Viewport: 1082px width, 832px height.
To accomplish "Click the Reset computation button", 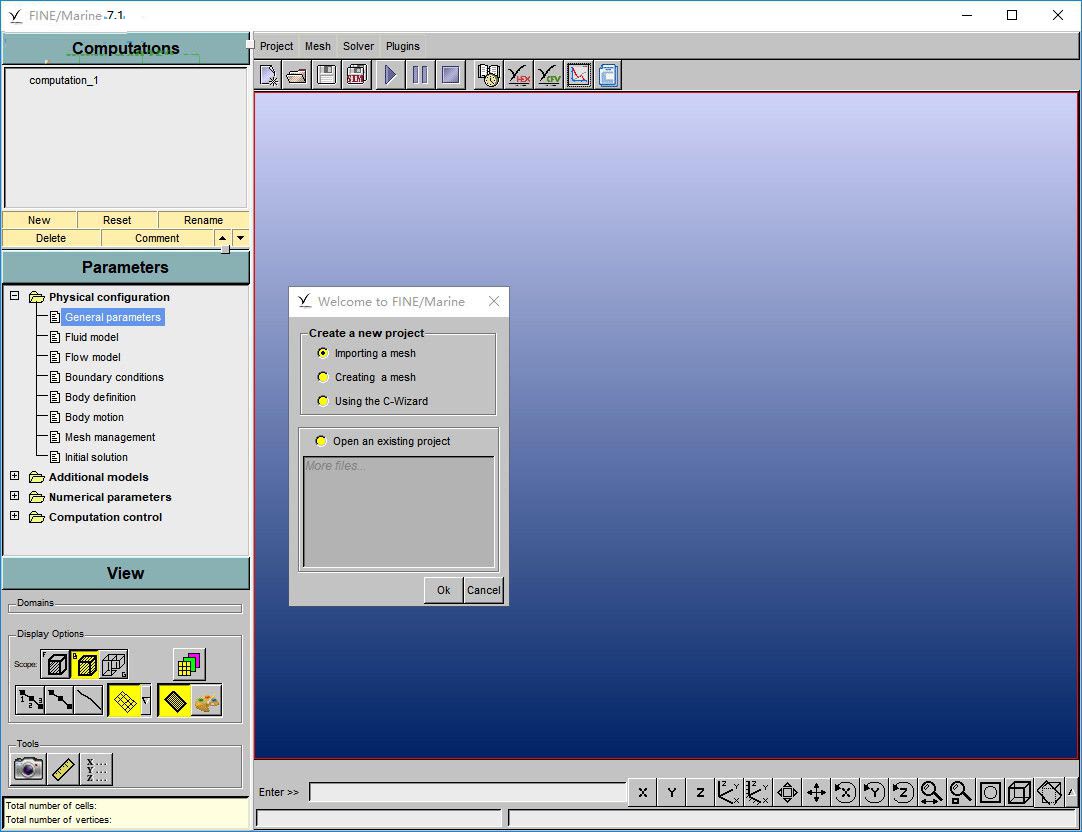I will (x=117, y=220).
